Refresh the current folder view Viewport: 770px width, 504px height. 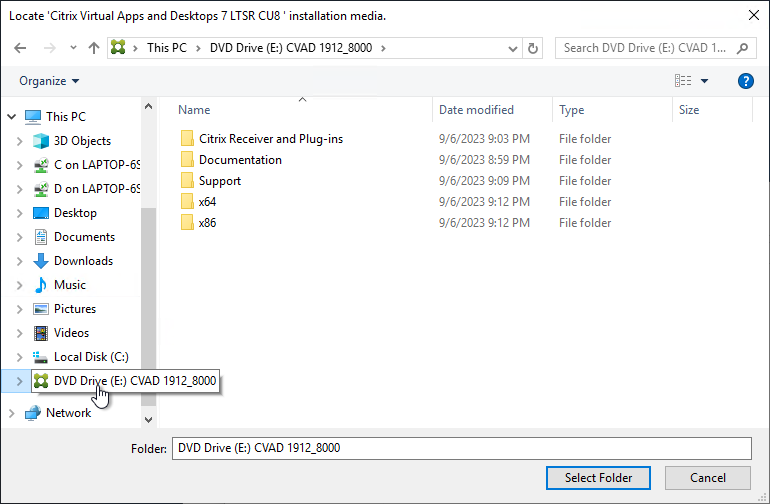(x=533, y=48)
